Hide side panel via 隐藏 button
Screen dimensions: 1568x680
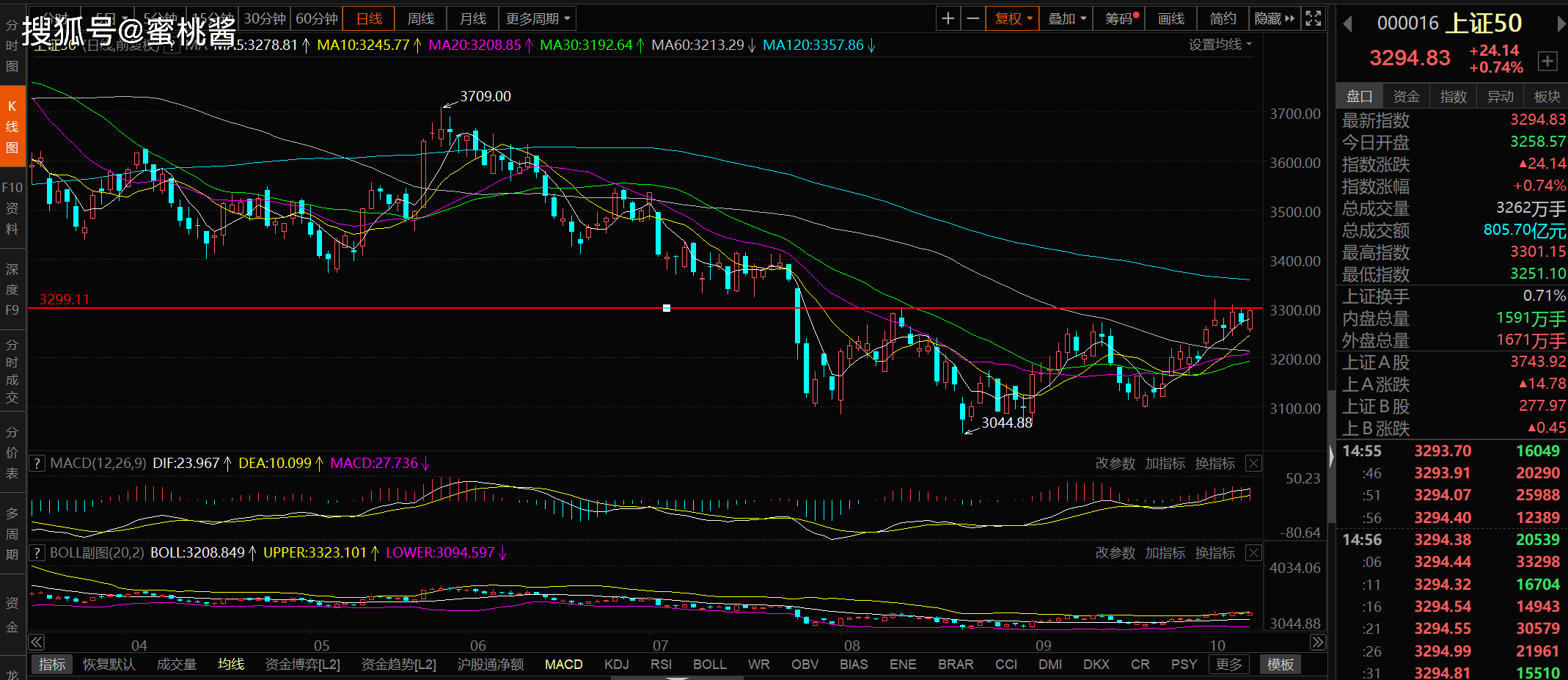pos(1275,18)
